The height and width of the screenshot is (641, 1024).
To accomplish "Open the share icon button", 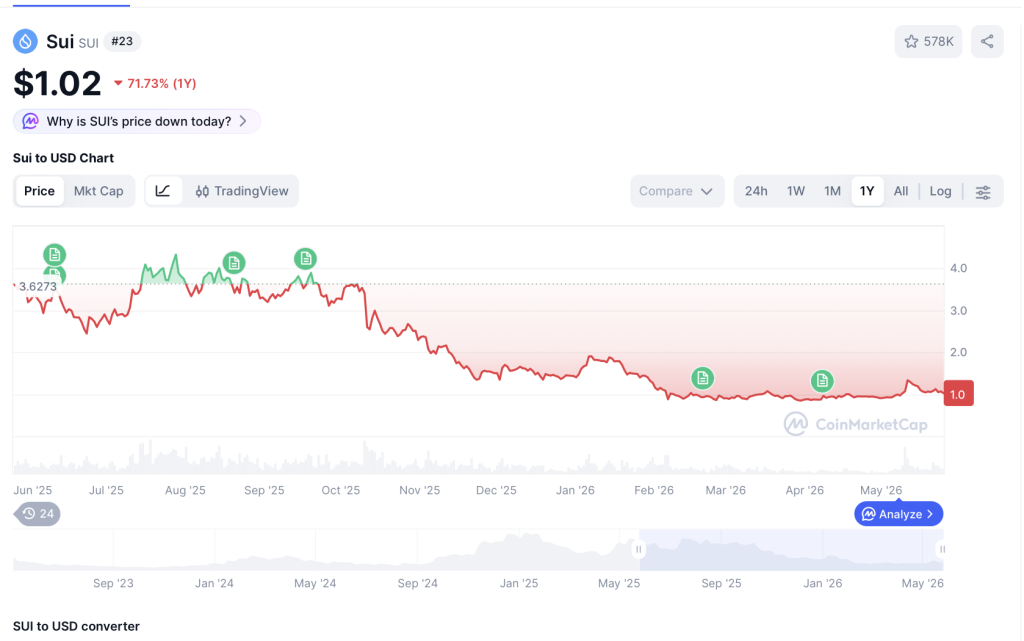I will 987,42.
